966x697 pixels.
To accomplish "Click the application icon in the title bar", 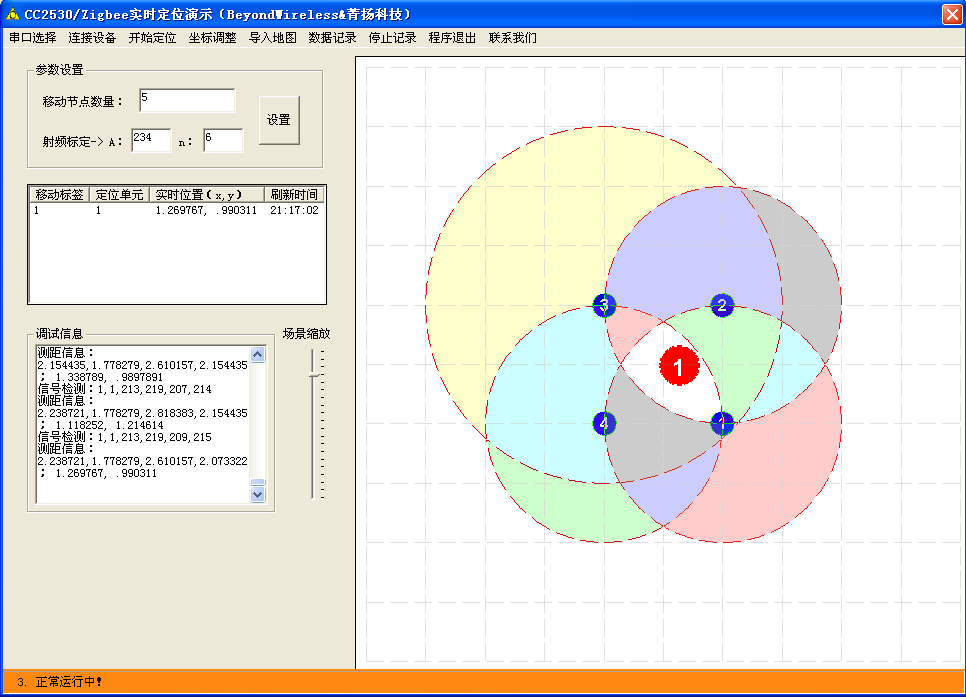I will pos(12,14).
